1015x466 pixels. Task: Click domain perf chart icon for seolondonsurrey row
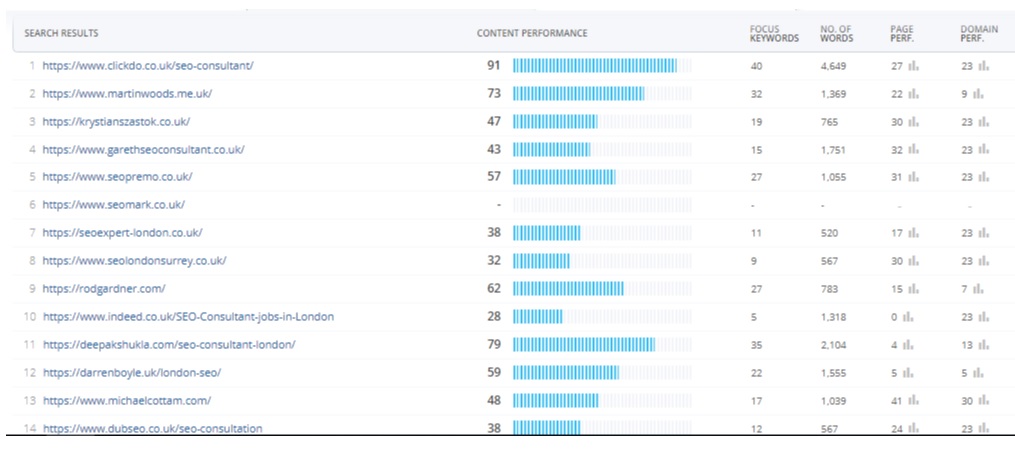click(x=983, y=261)
